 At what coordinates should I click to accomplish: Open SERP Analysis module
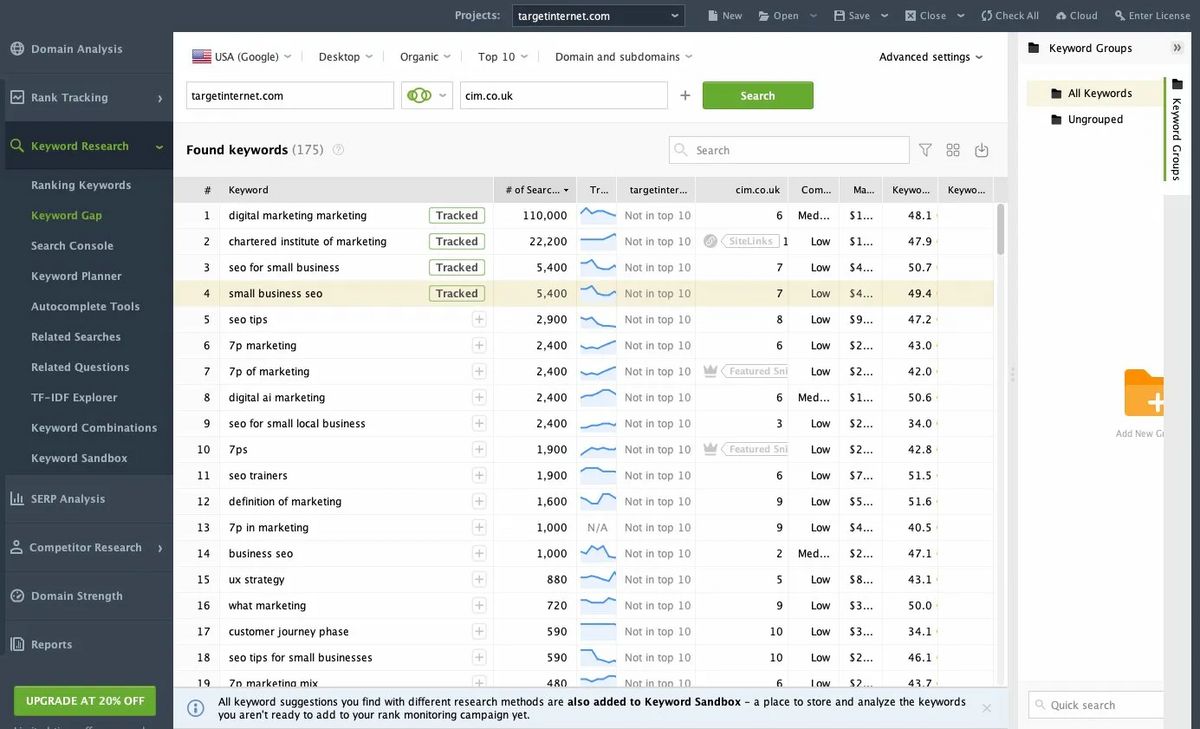click(x=67, y=499)
